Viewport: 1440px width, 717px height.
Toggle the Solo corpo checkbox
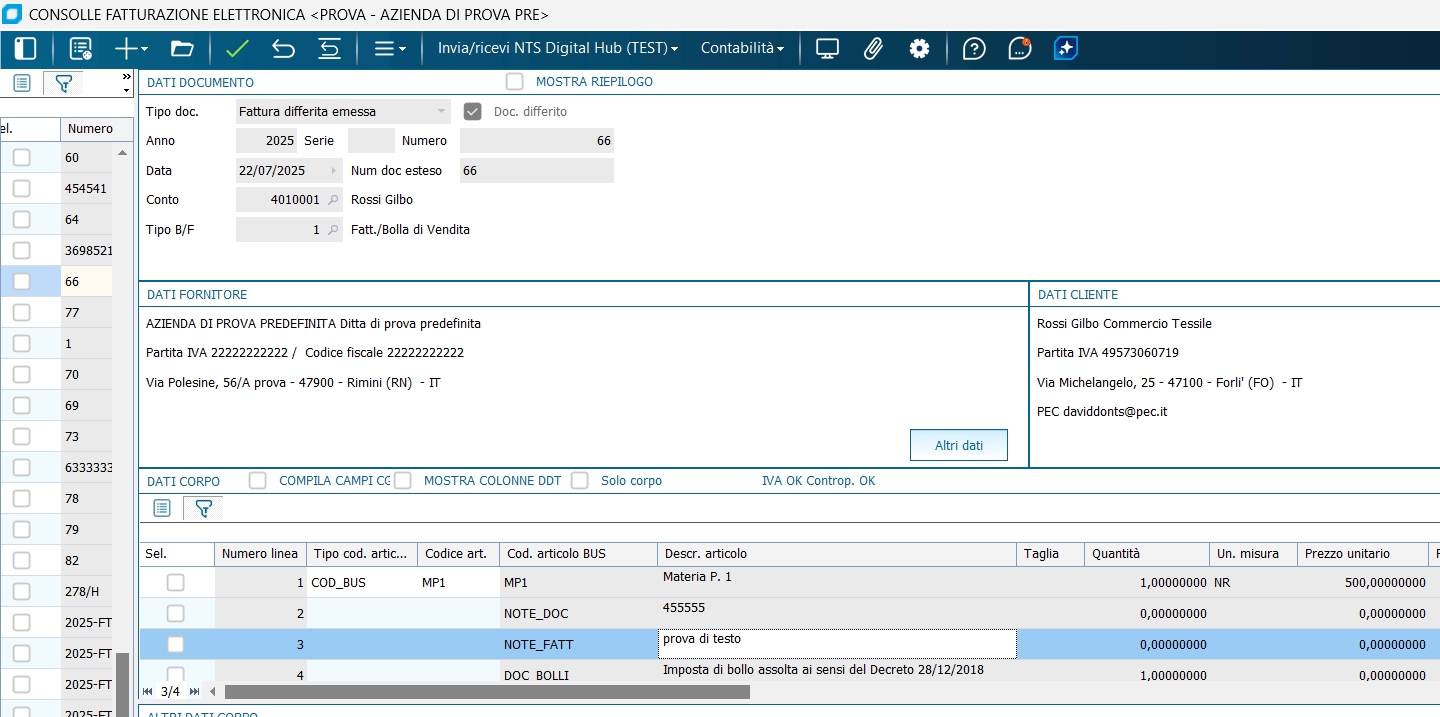point(580,481)
